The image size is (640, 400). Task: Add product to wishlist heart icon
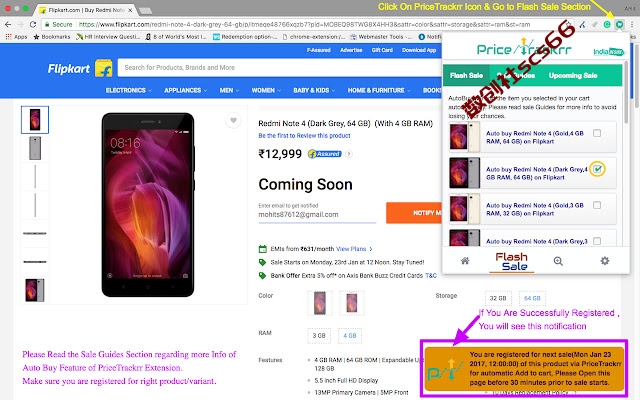point(233,120)
